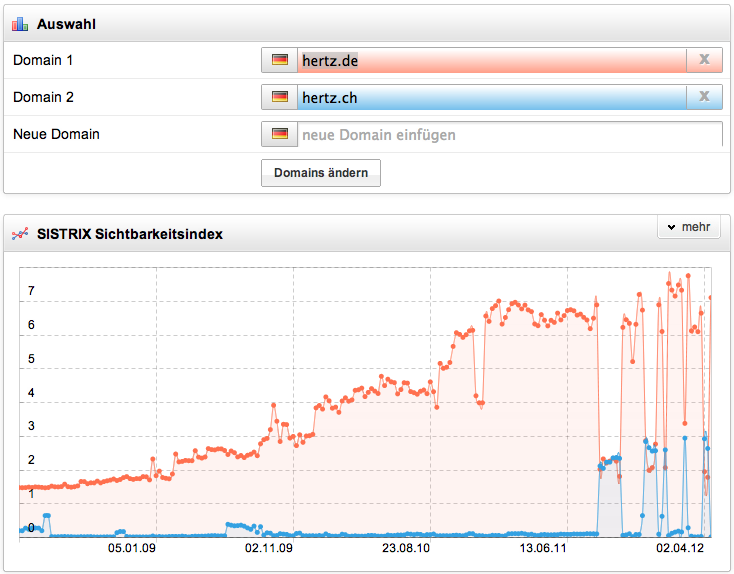
Task: Click the Domain 1 row label
Action: pos(43,60)
